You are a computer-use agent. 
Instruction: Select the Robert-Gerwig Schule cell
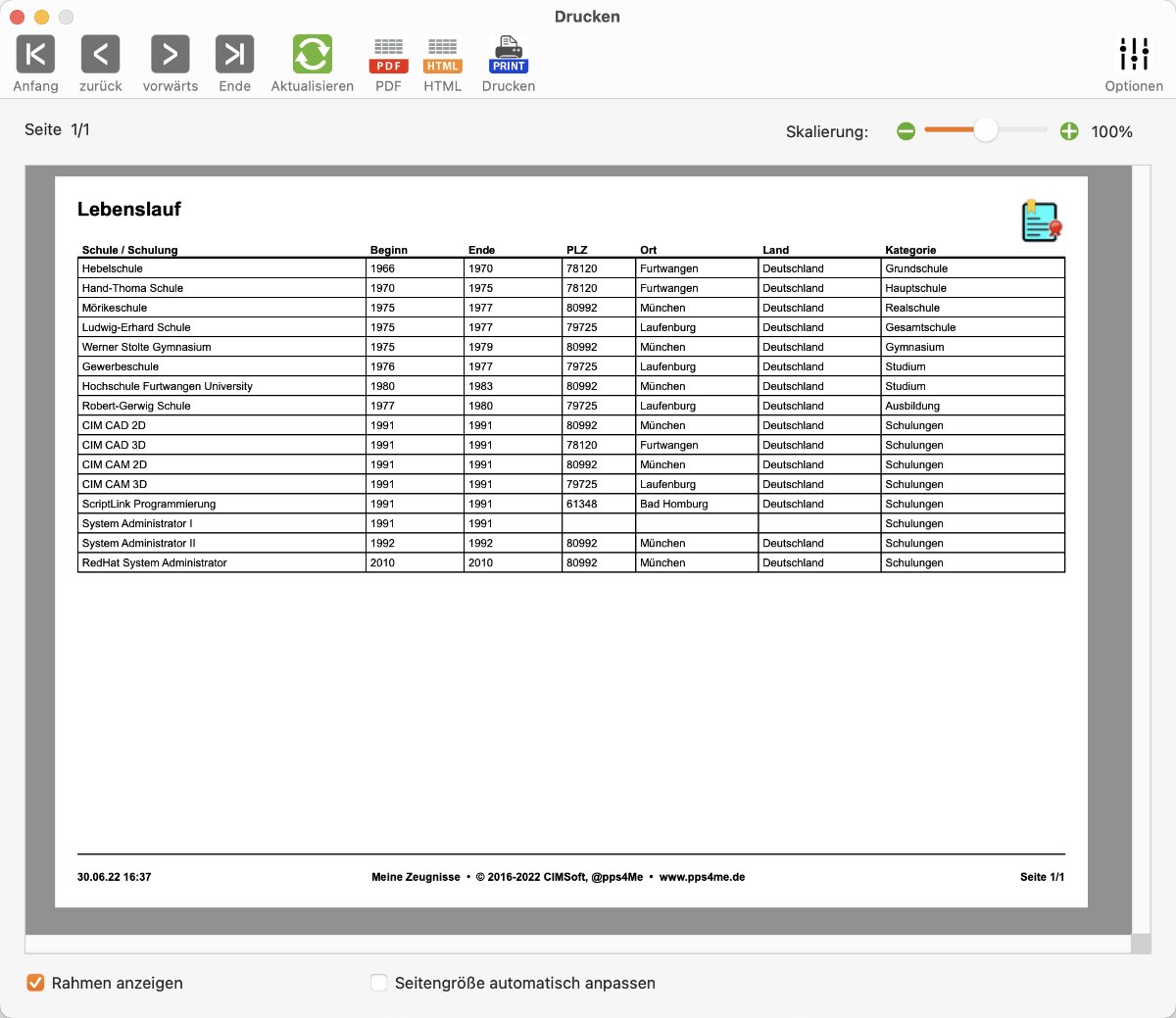click(221, 406)
